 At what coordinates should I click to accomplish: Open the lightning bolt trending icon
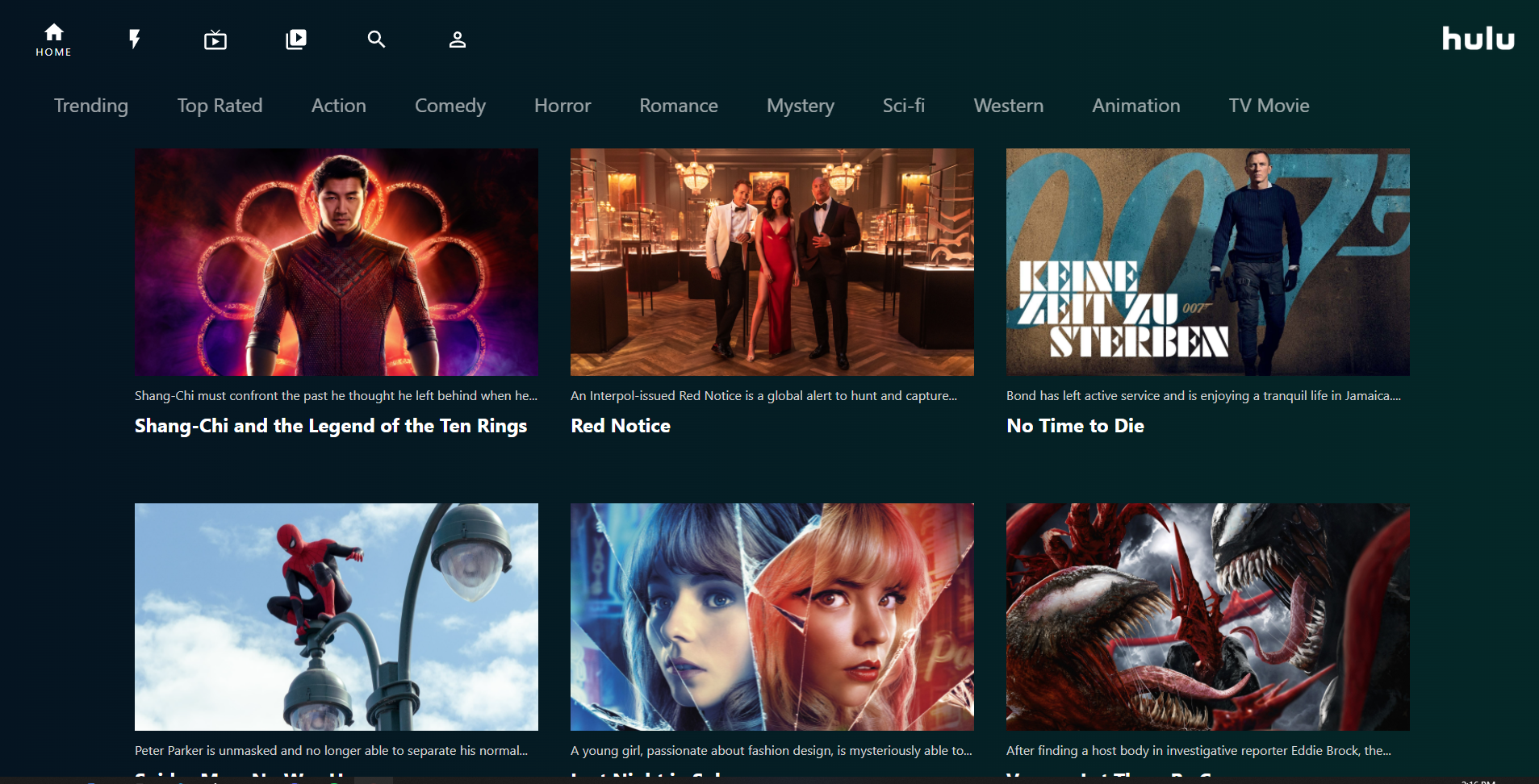pos(135,39)
